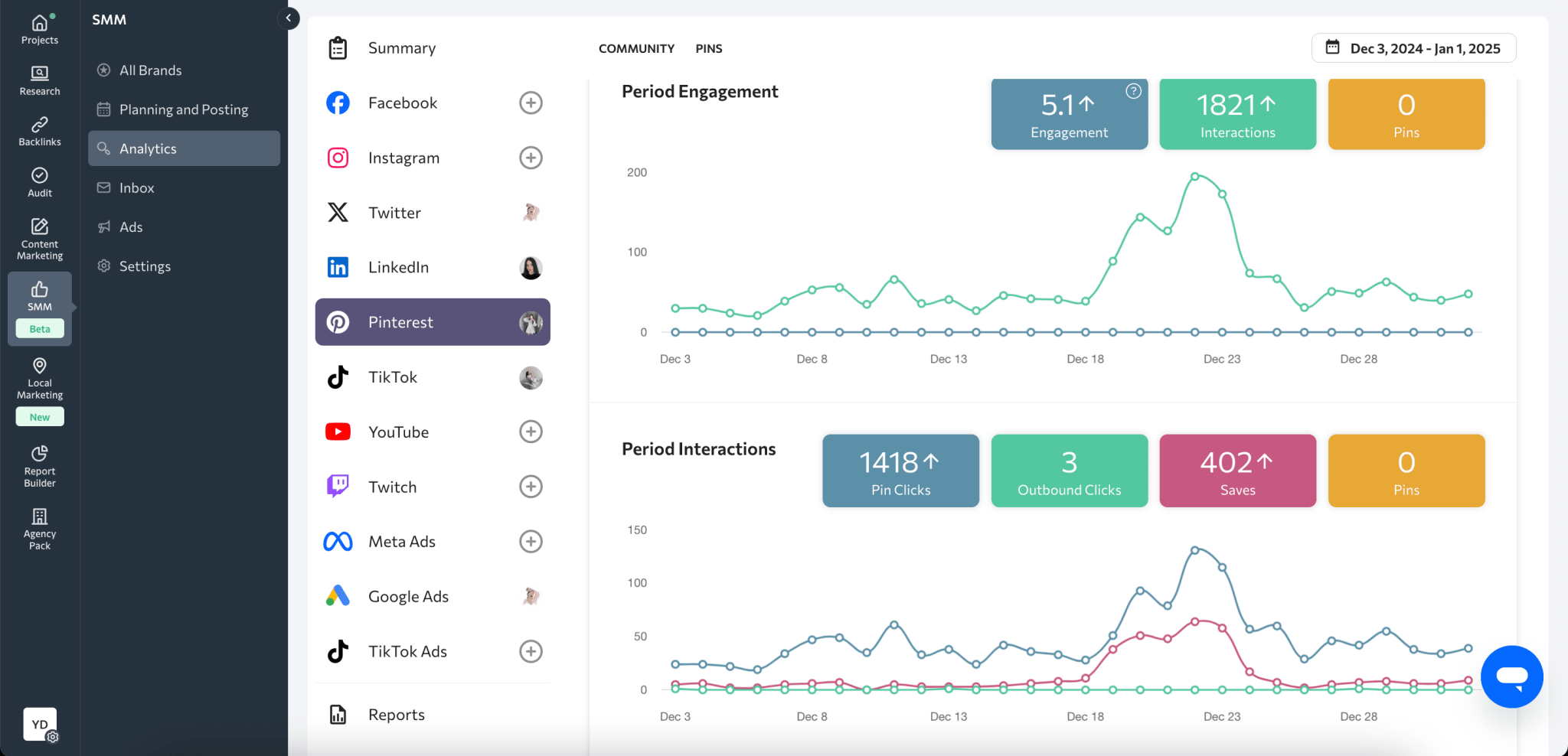Switch to the PINS tab
1568x756 pixels.
tap(708, 48)
